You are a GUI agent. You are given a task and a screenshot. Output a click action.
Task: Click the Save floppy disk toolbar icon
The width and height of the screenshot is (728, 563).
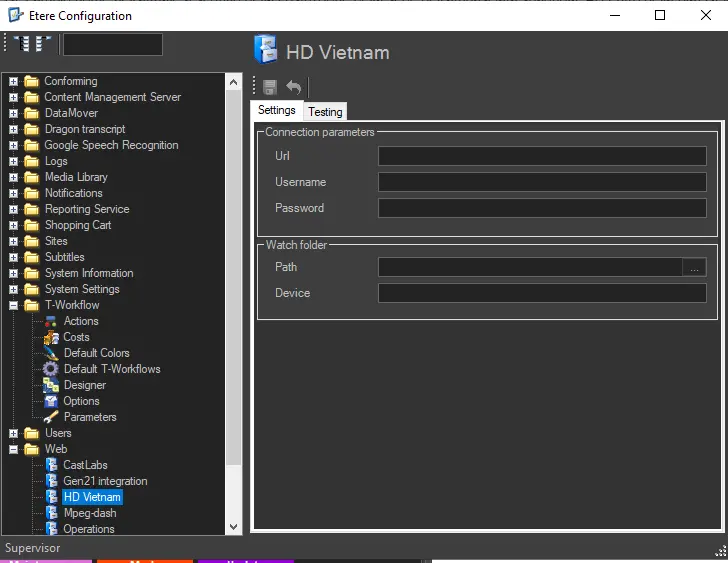click(x=270, y=88)
